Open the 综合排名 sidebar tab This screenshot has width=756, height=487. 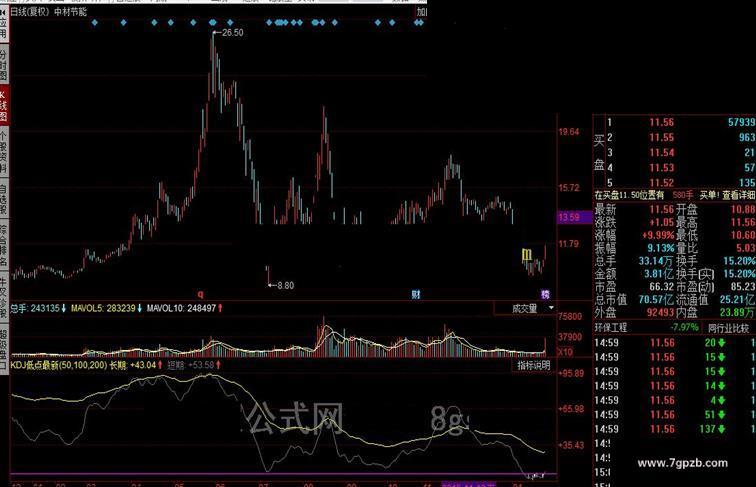(x=3, y=246)
